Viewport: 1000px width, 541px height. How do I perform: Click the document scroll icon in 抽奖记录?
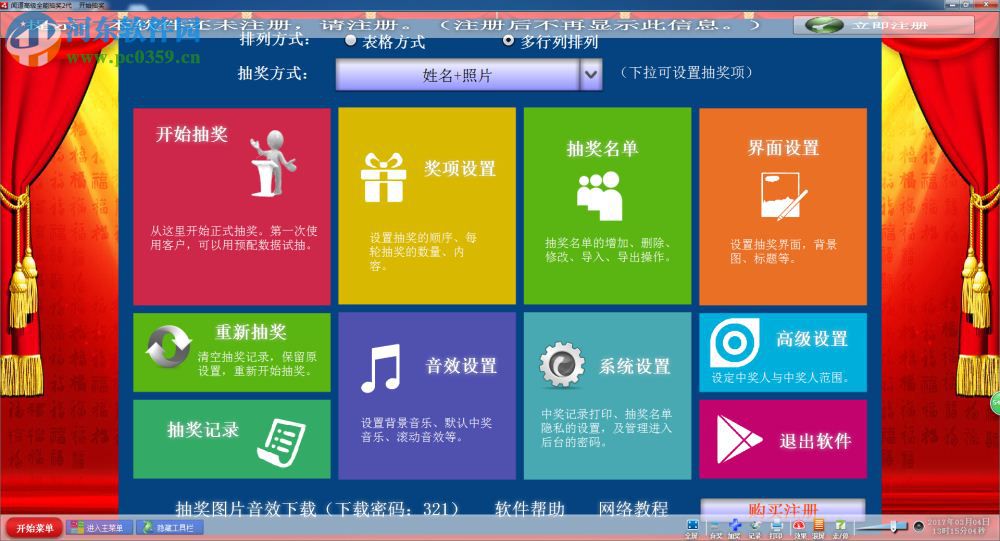click(x=281, y=443)
